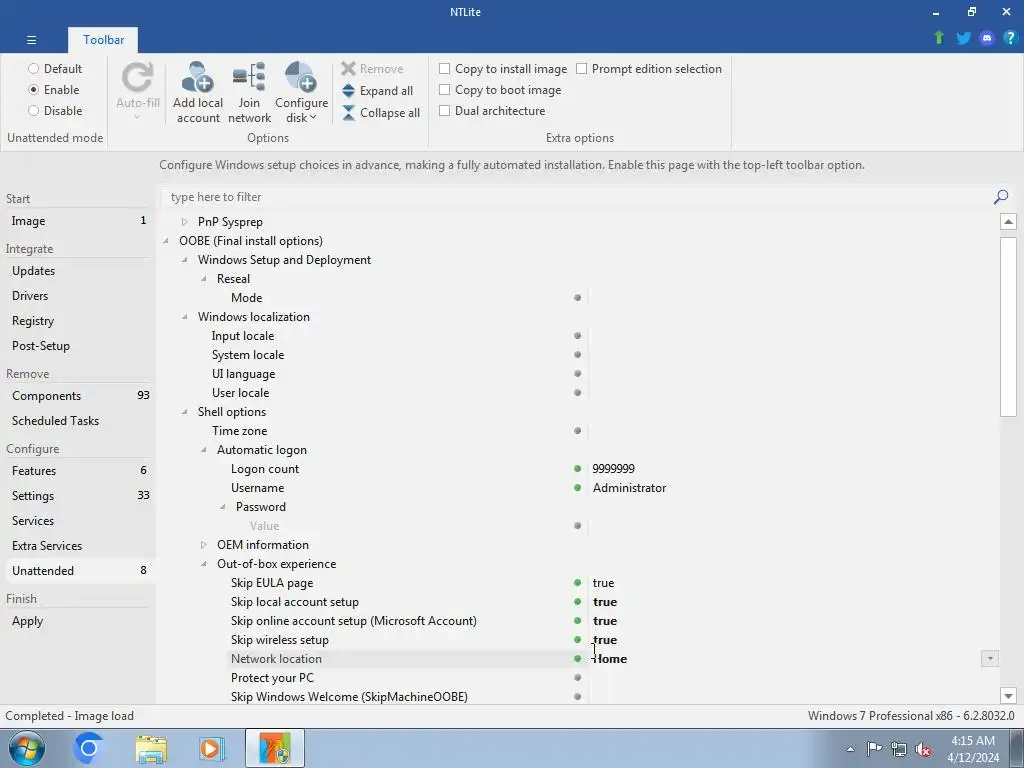Viewport: 1024px width, 768px height.
Task: Click the Logon count green dot
Action: pos(577,469)
